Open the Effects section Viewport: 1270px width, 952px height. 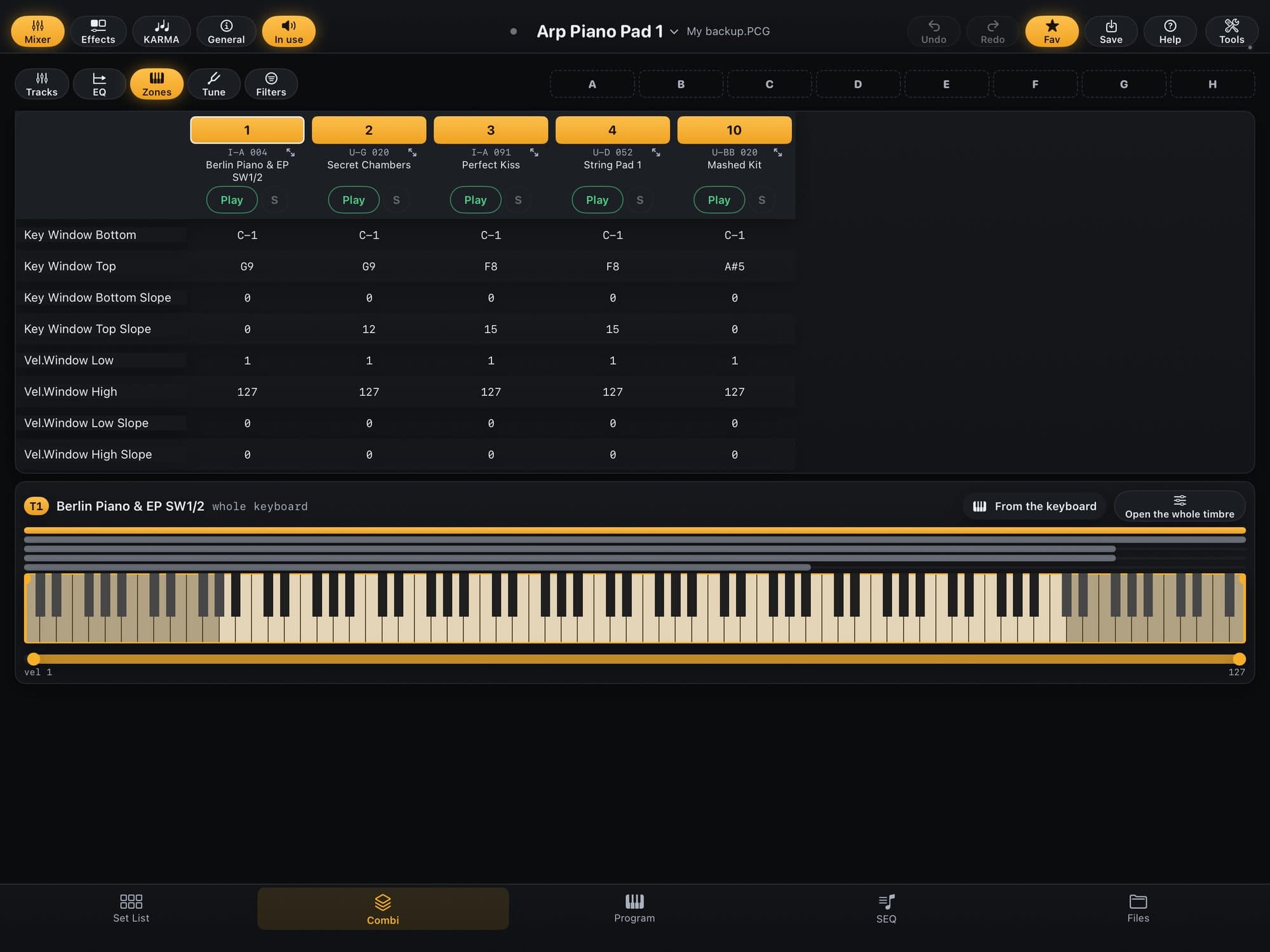pos(98,31)
